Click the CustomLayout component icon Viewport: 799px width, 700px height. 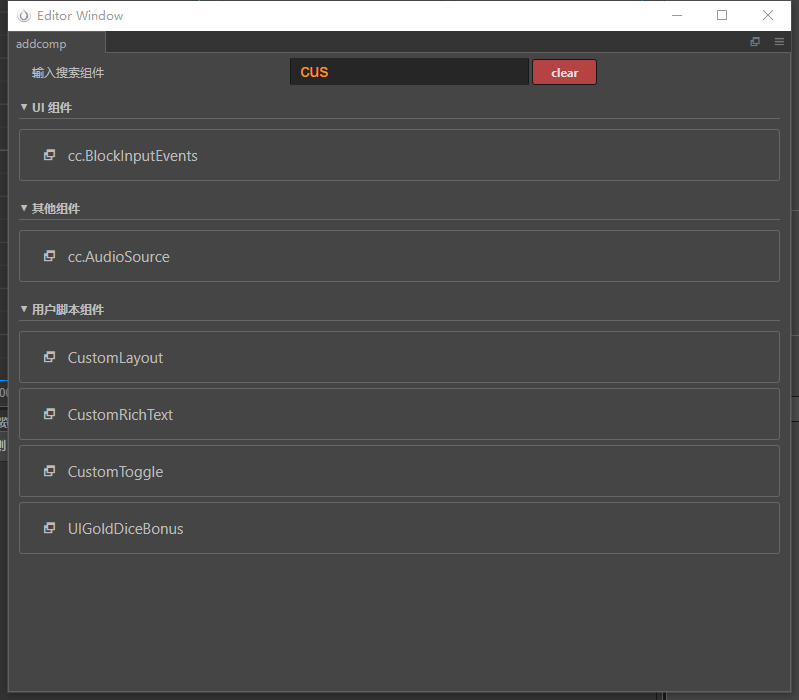click(x=49, y=357)
